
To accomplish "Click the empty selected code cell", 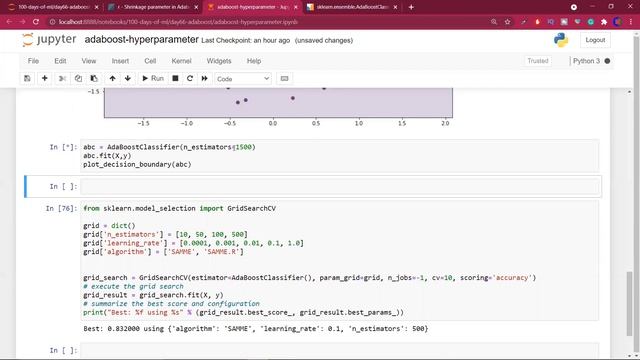I will coord(340,187).
